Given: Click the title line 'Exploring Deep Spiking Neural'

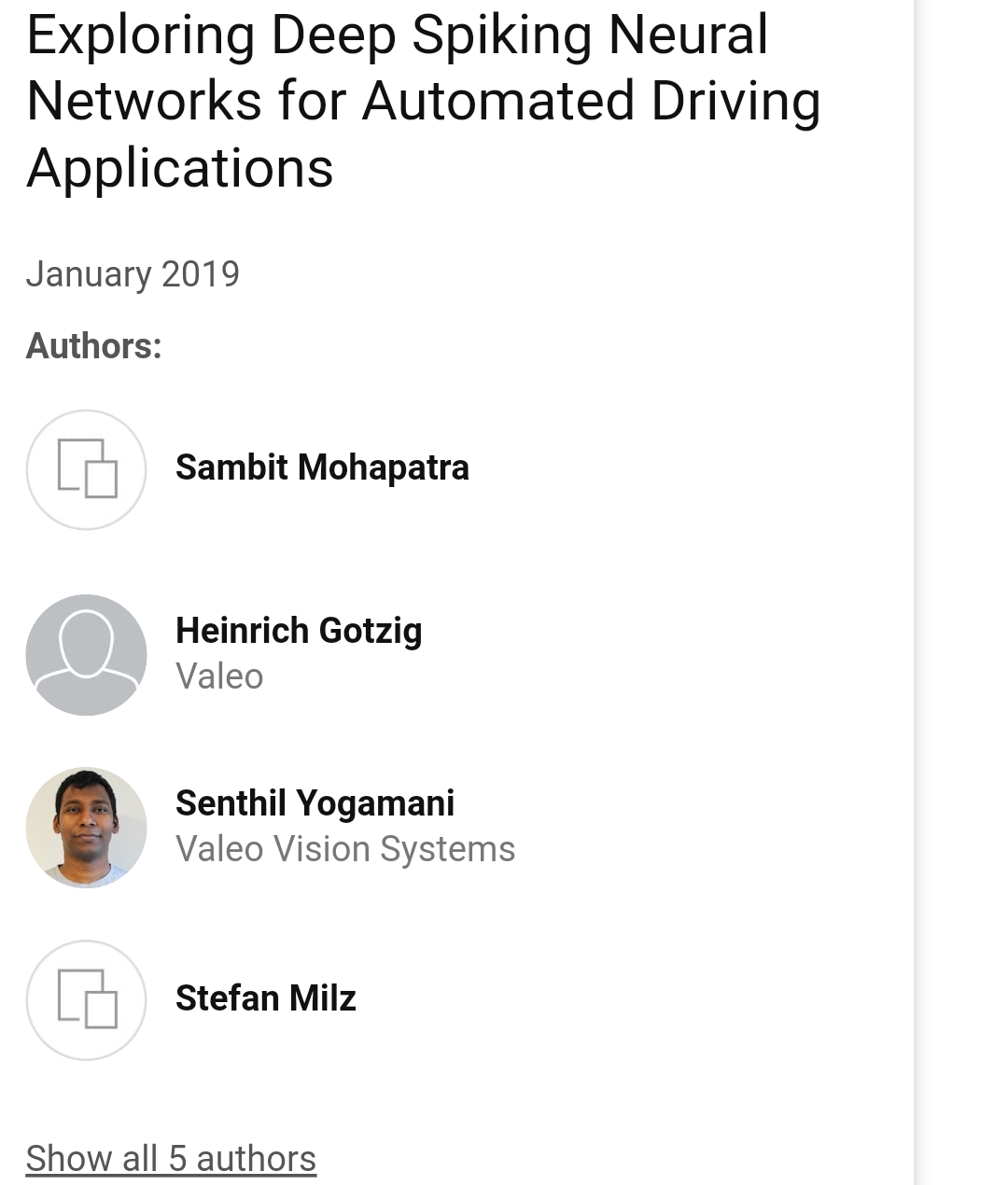Looking at the screenshot, I should (x=397, y=35).
